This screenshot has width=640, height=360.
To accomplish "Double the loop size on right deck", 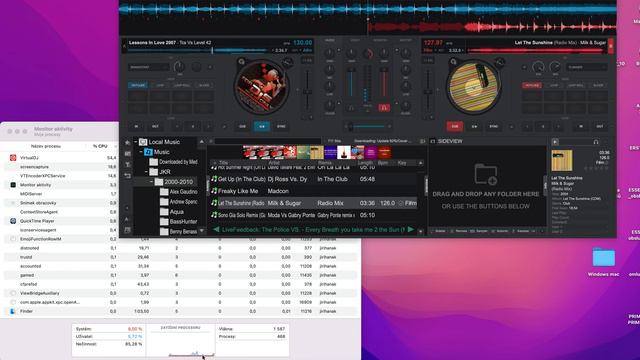I will pyautogui.click(x=558, y=127).
